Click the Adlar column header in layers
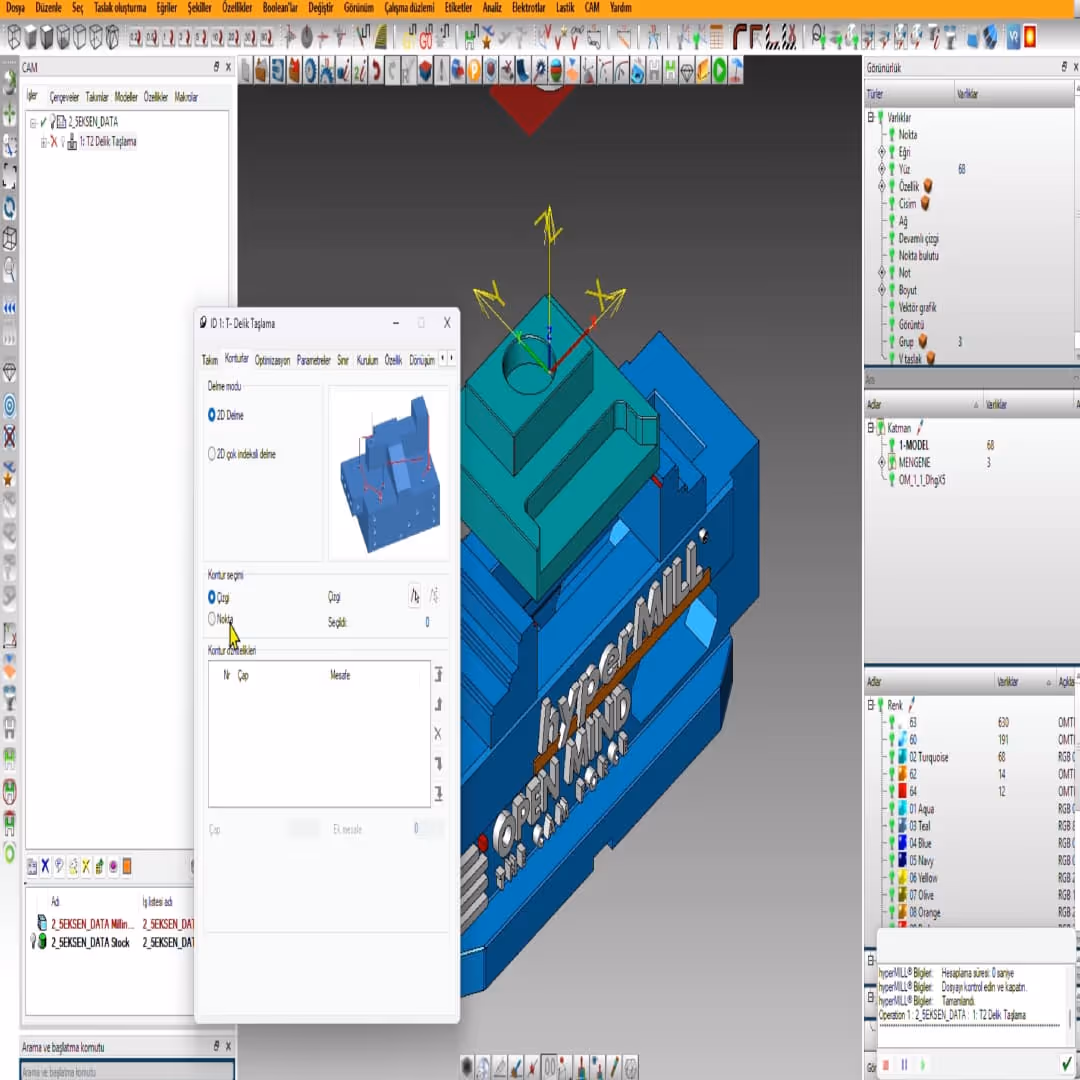Screen dimensions: 1080x1080 pos(922,404)
